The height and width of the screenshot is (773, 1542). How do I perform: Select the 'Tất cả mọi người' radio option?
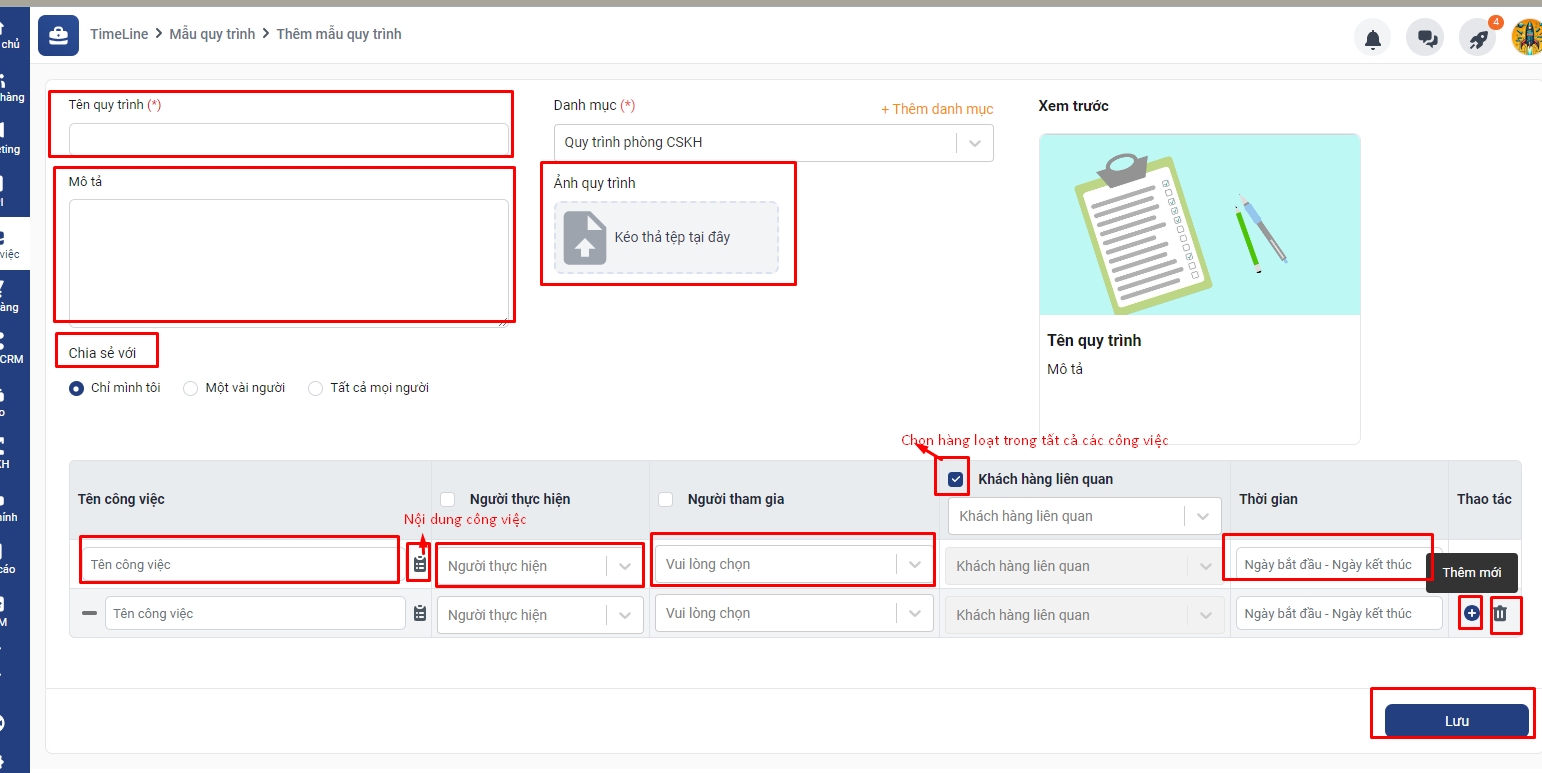coord(316,388)
